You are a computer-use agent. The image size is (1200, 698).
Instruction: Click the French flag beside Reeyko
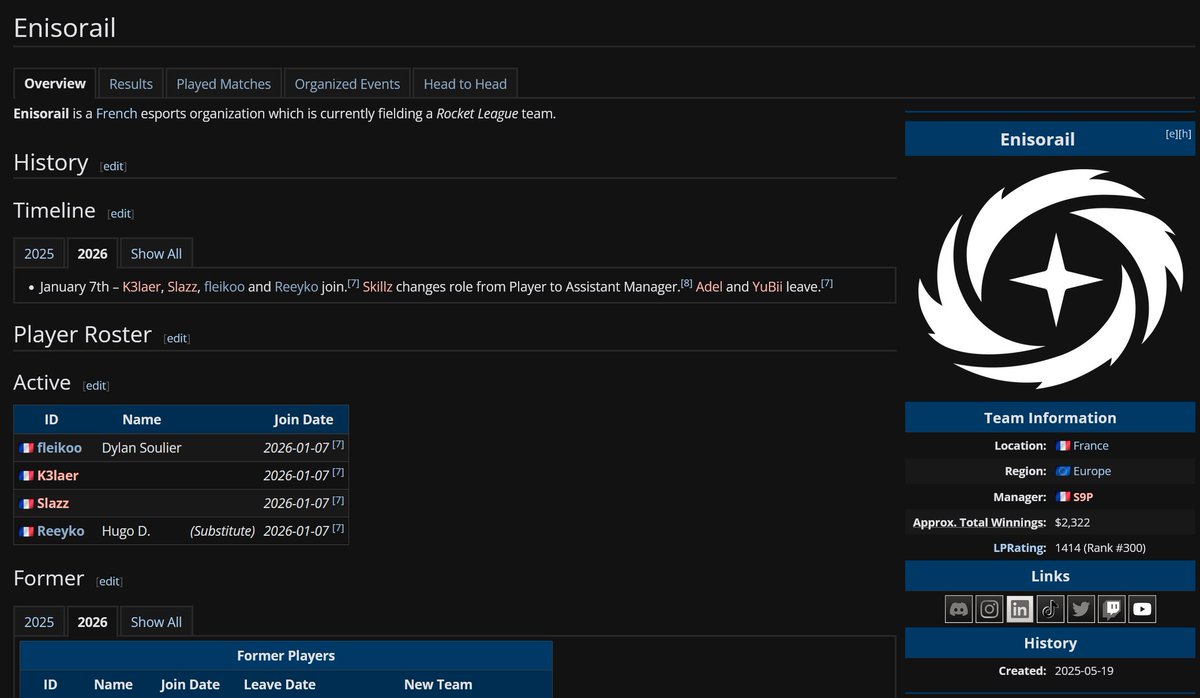pos(26,531)
